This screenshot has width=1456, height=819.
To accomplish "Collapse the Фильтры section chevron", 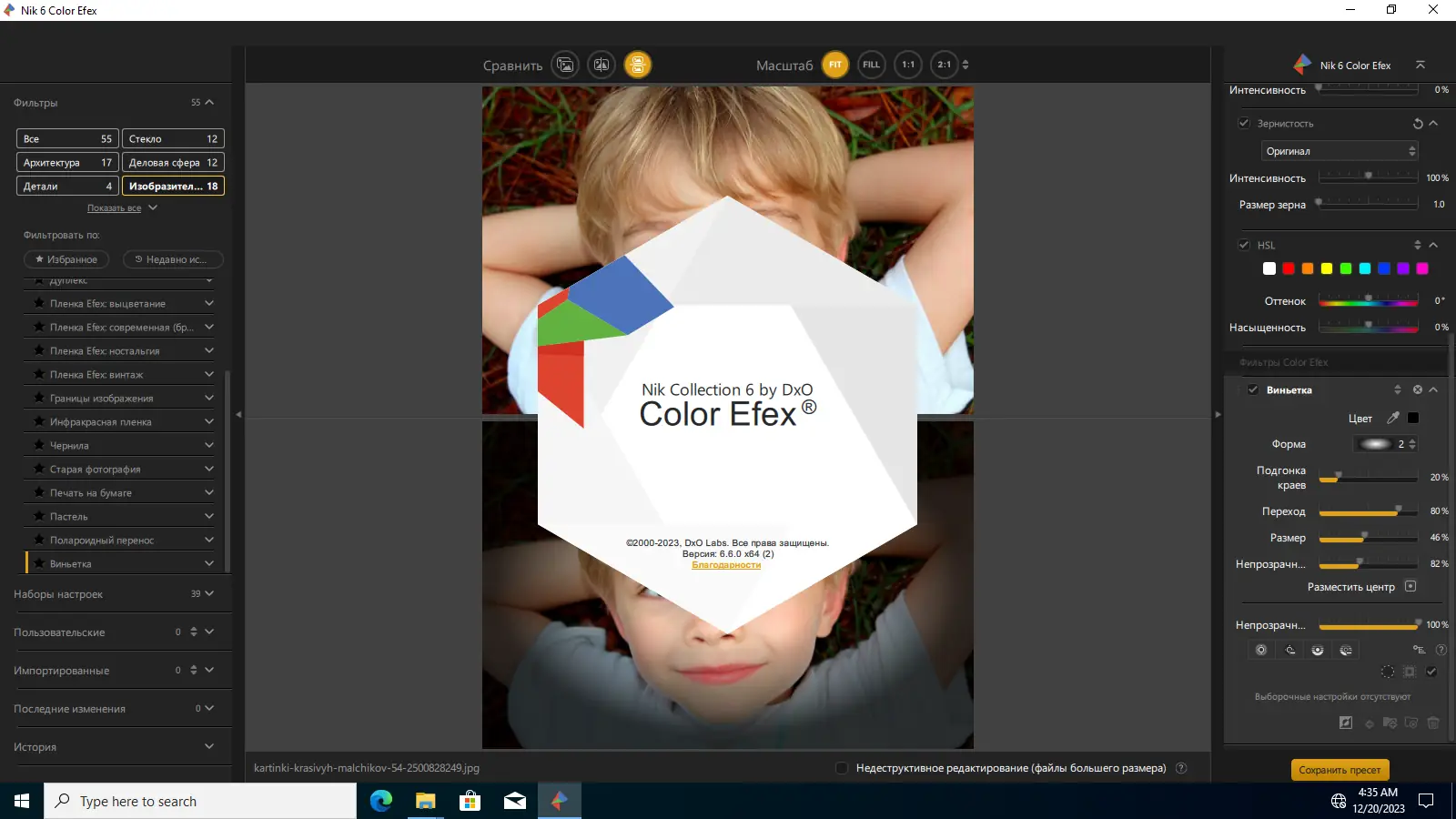I will pyautogui.click(x=209, y=102).
